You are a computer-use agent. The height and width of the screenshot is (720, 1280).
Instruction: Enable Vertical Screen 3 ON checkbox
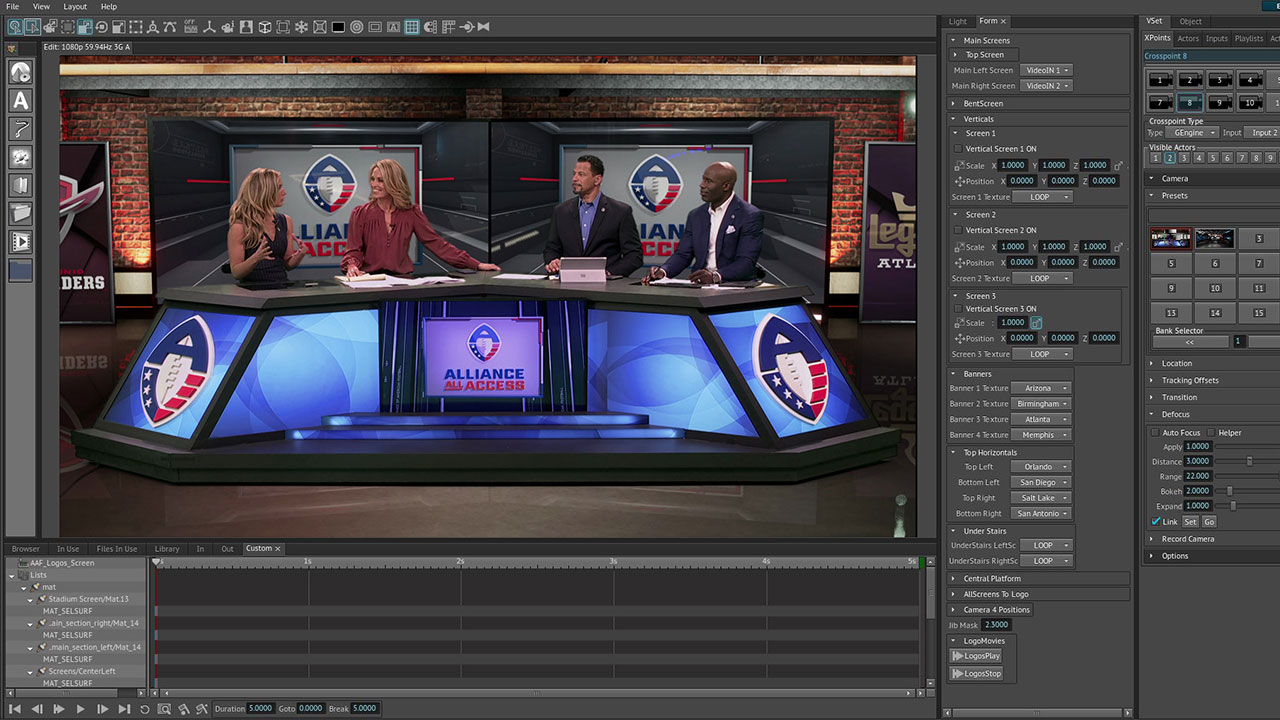(958, 309)
